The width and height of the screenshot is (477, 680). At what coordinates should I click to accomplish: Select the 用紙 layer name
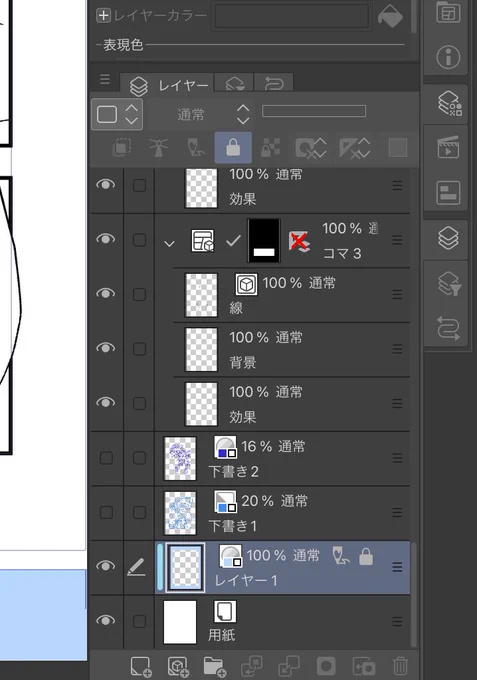point(221,635)
